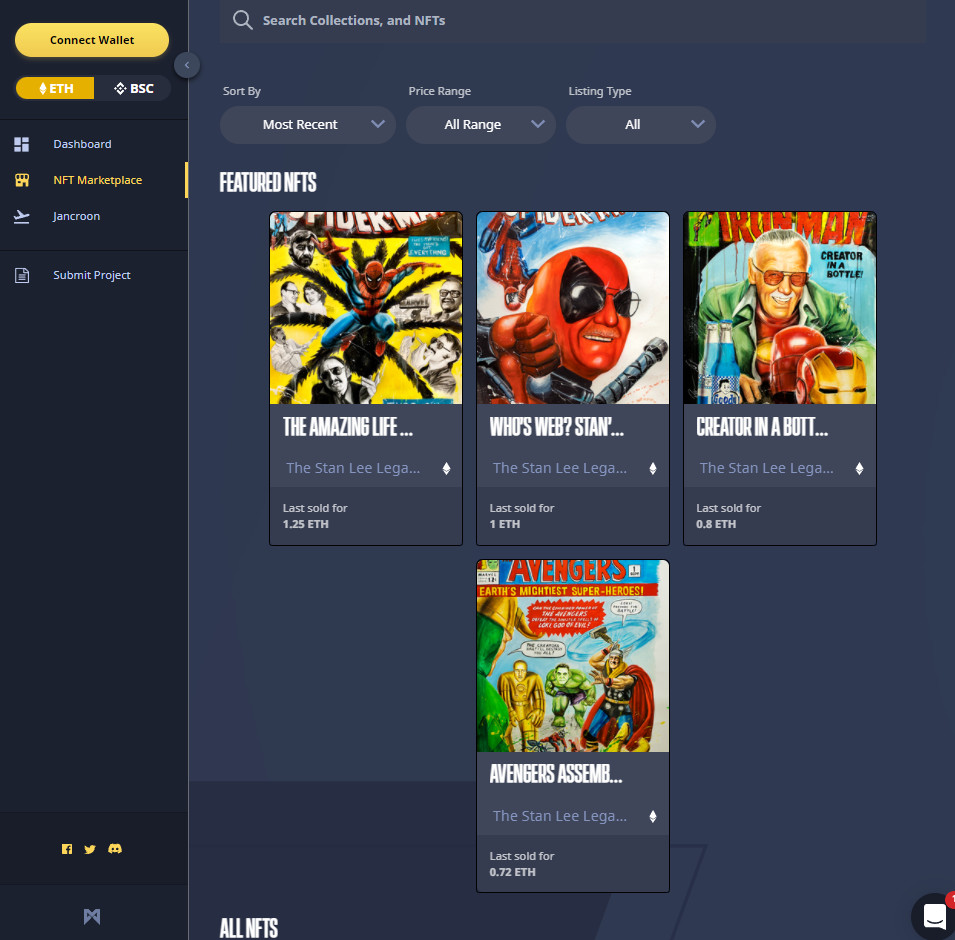The width and height of the screenshot is (955, 940).
Task: Open The Amazing Life NFT title
Action: point(348,427)
